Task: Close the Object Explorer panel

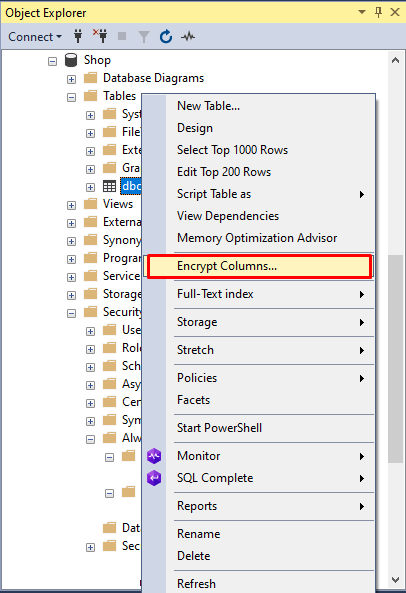Action: [395, 12]
